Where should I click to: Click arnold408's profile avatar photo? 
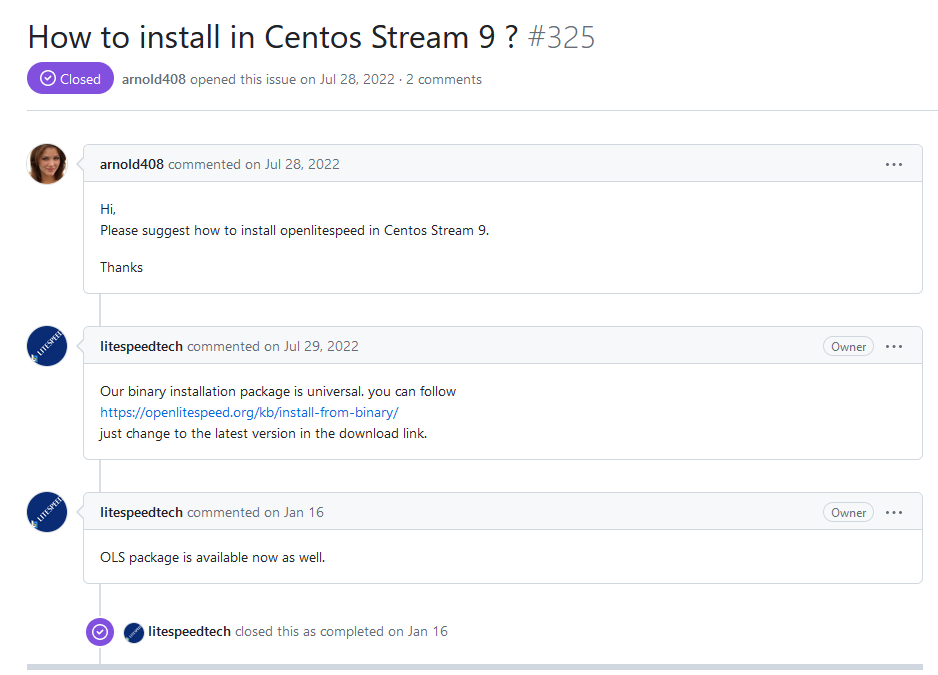tap(47, 164)
